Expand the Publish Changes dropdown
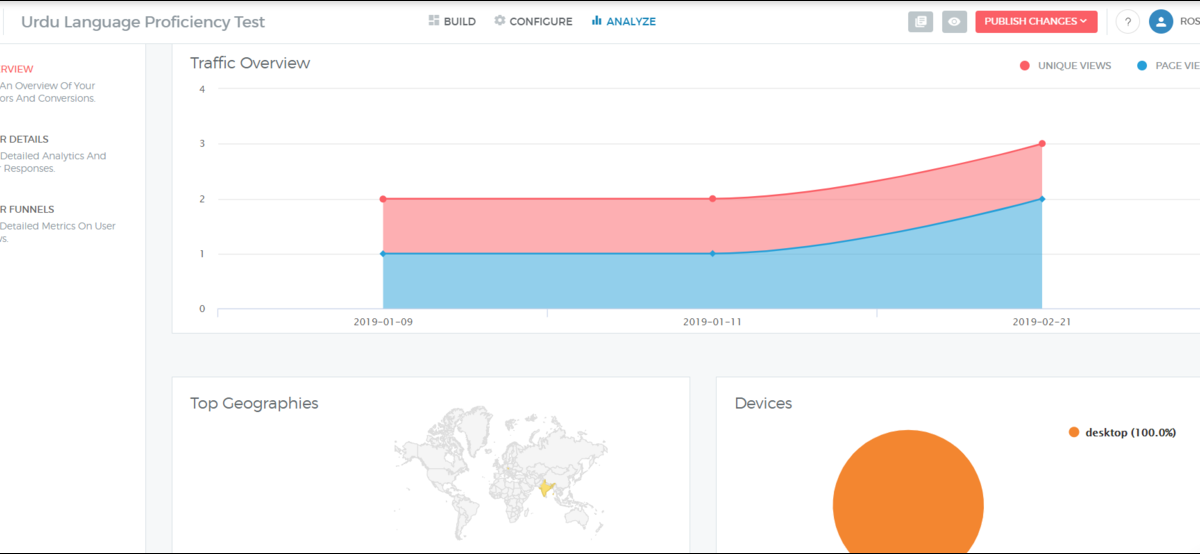Image resolution: width=1200 pixels, height=554 pixels. tap(1036, 22)
